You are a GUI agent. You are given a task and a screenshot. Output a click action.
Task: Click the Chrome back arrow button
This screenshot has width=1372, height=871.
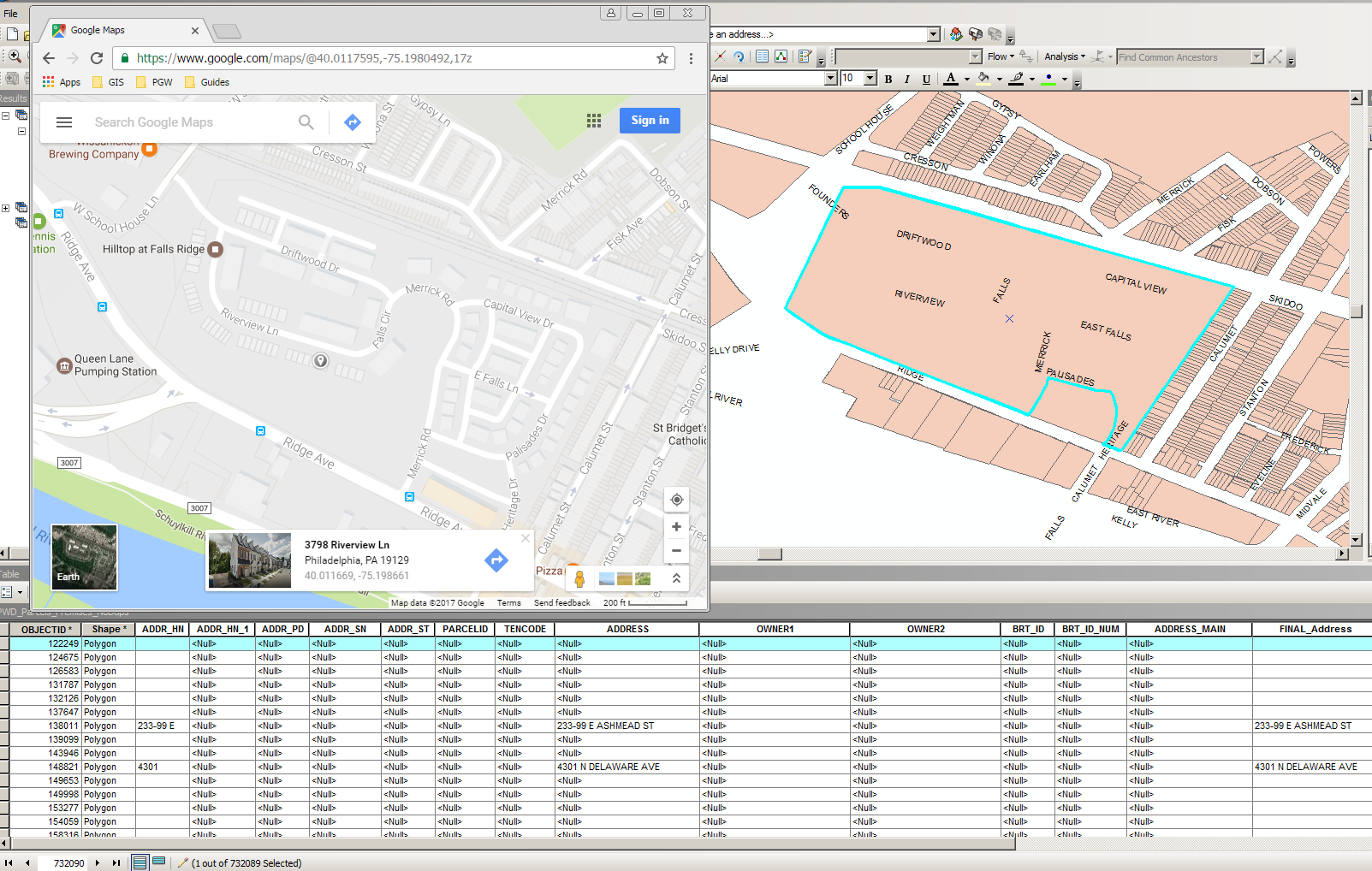[x=49, y=58]
